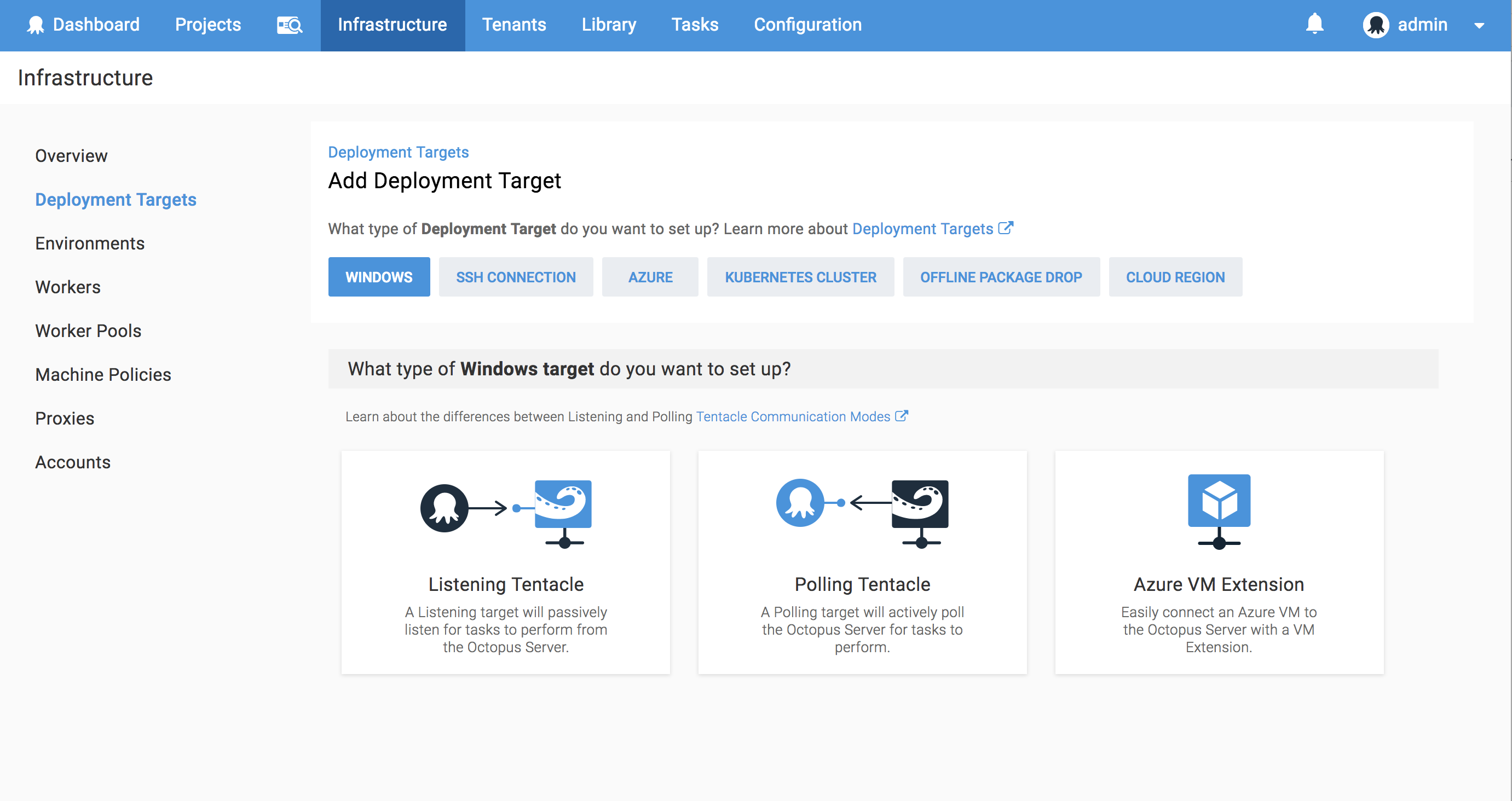Go to the Configuration menu
The image size is (1512, 801).
(x=807, y=25)
